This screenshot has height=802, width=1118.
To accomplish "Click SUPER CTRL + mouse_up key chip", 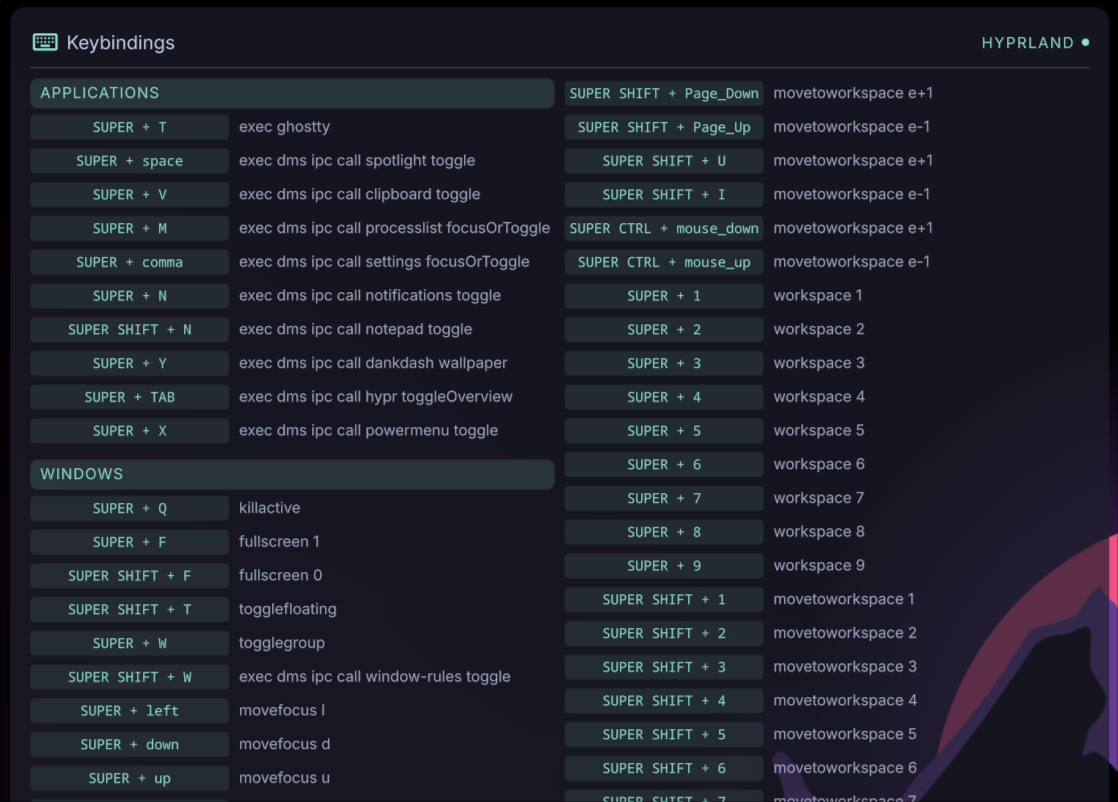I will tap(664, 262).
